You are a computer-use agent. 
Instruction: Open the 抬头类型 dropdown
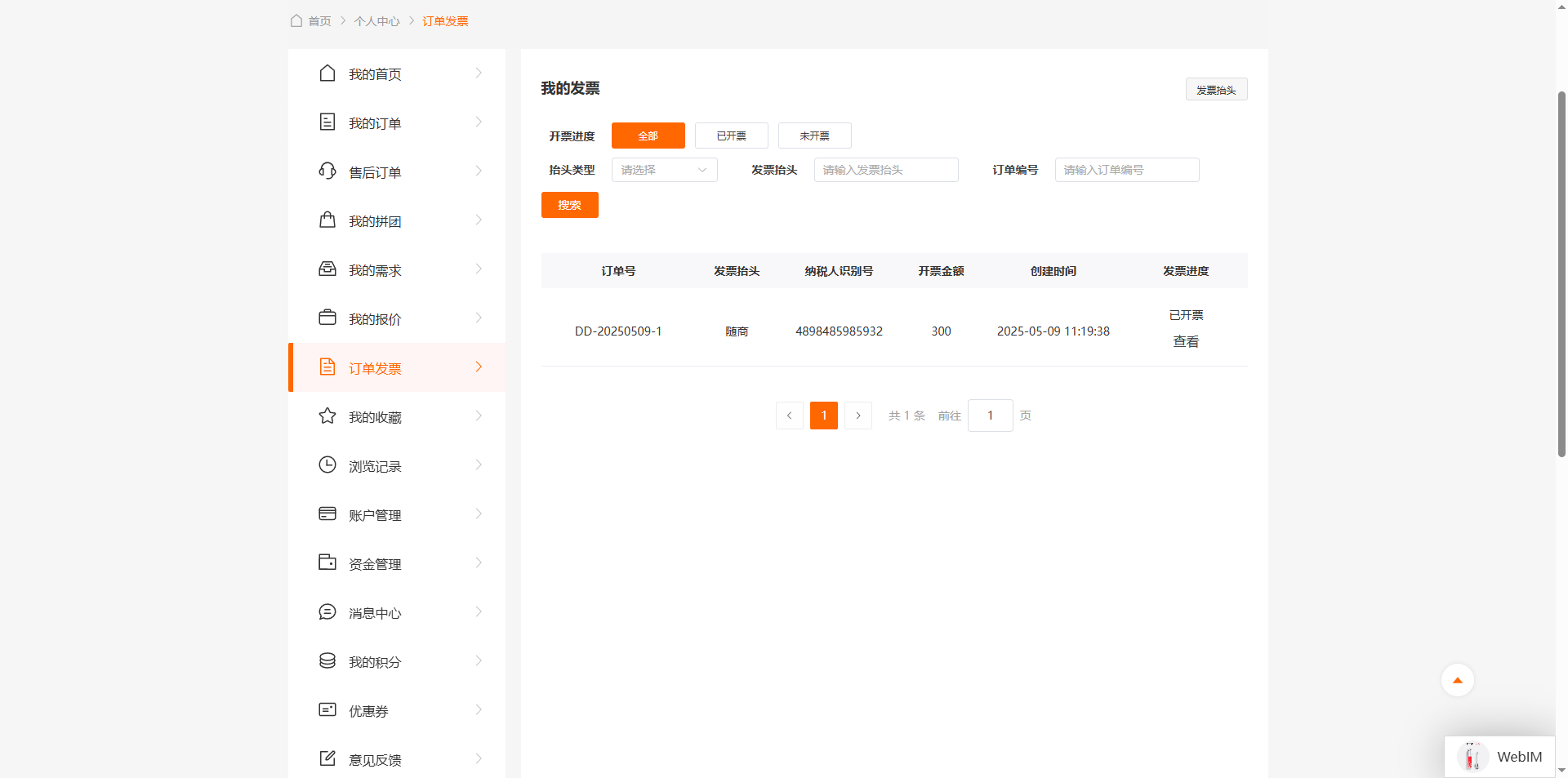point(664,170)
